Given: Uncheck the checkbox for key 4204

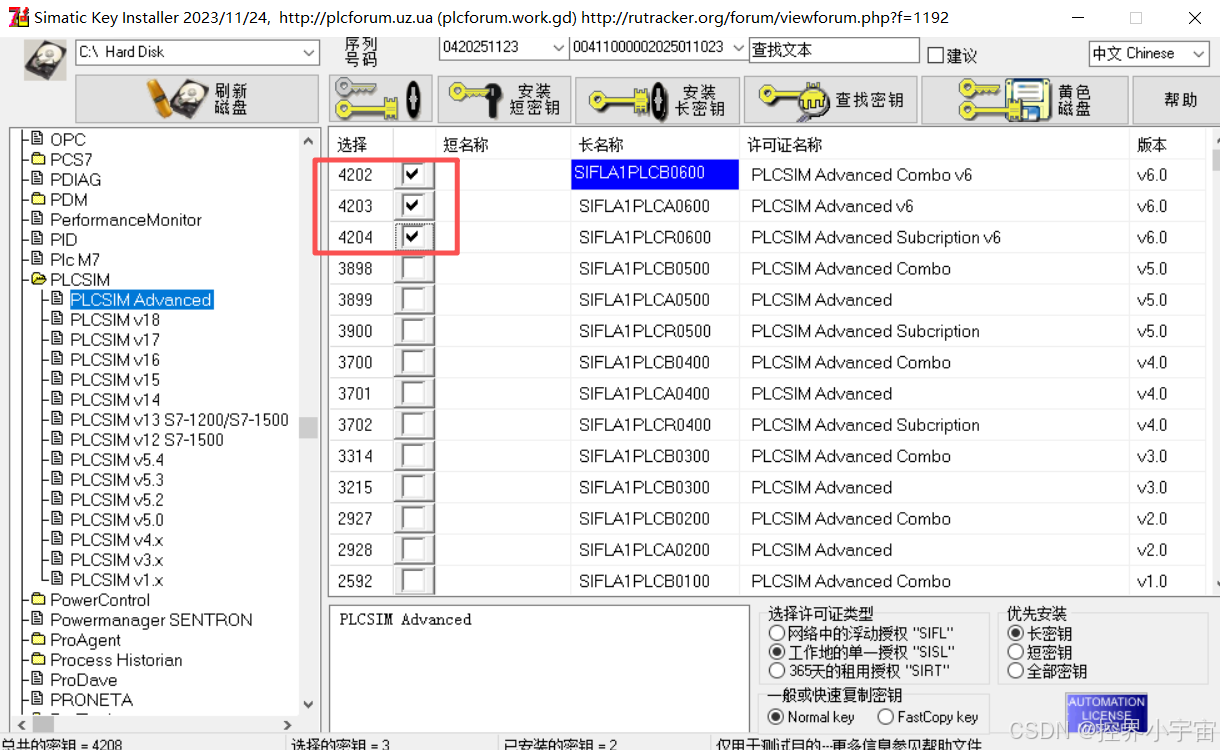Looking at the screenshot, I should pyautogui.click(x=412, y=237).
